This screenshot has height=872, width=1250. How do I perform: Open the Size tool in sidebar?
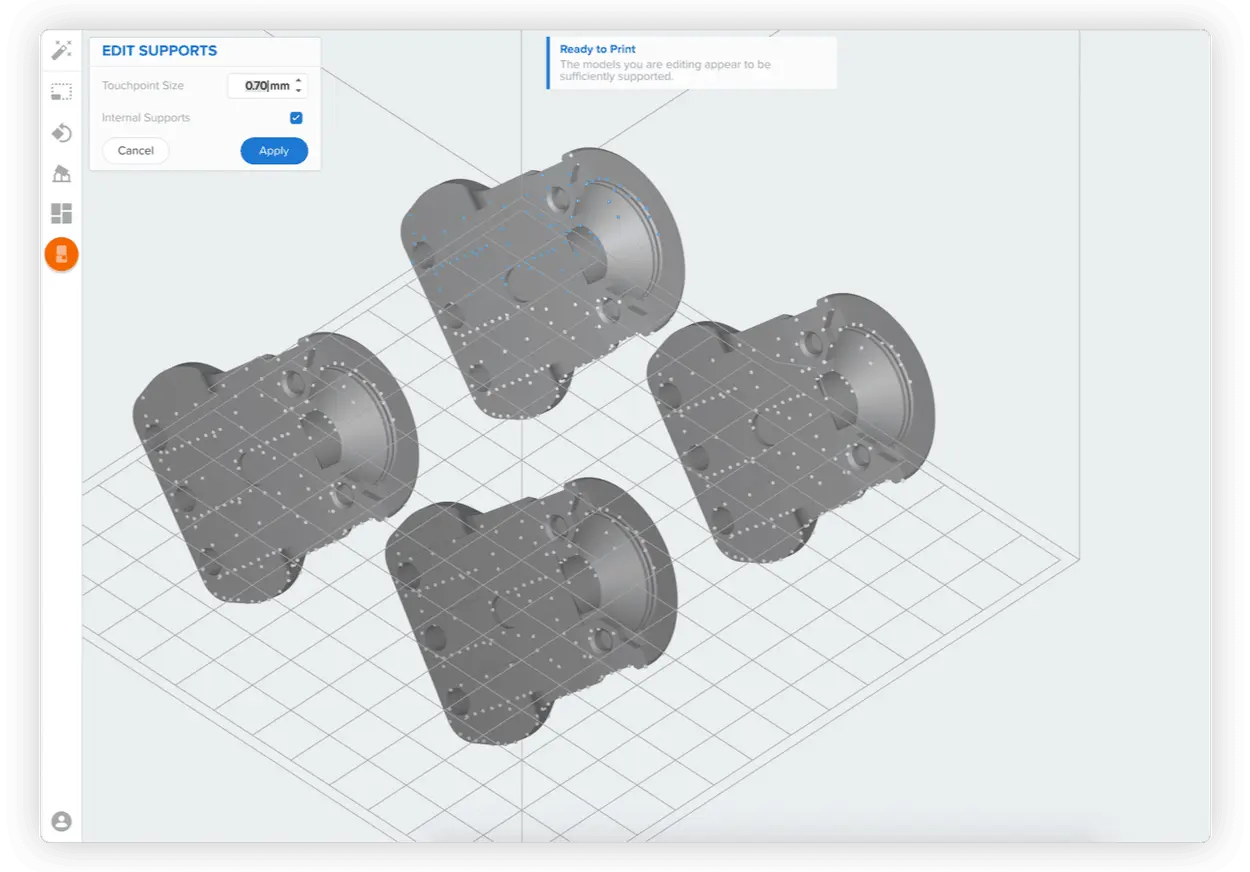(x=61, y=92)
